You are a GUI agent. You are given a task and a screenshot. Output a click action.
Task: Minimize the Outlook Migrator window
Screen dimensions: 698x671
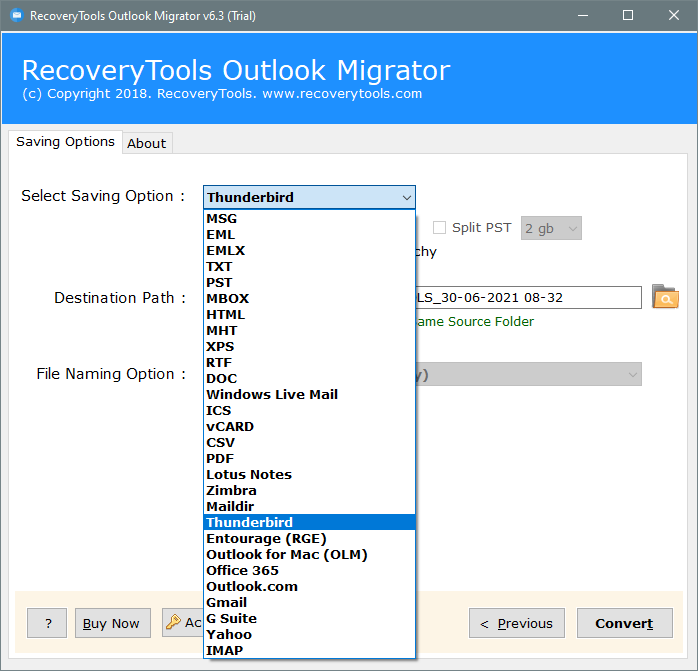pos(583,16)
